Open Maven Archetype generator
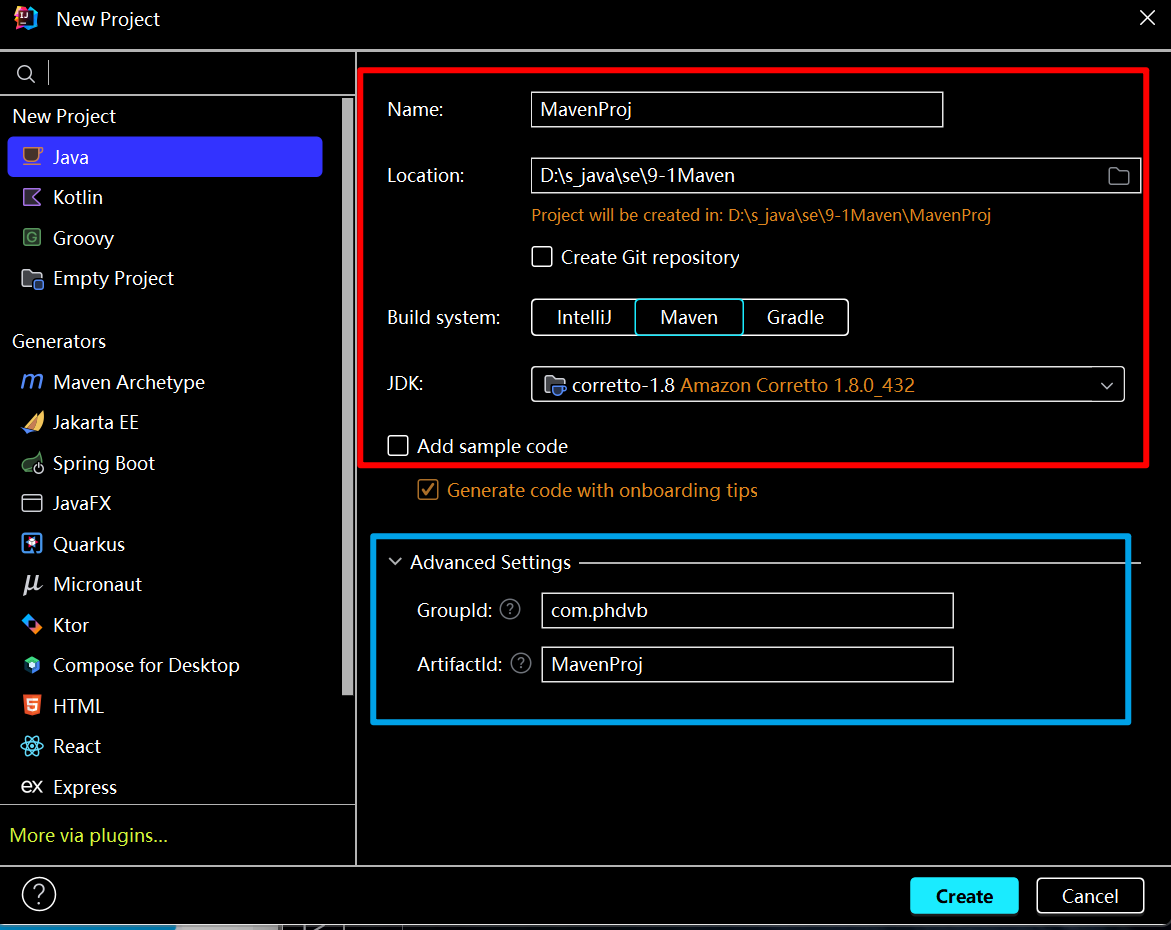1171x930 pixels. pos(165,382)
